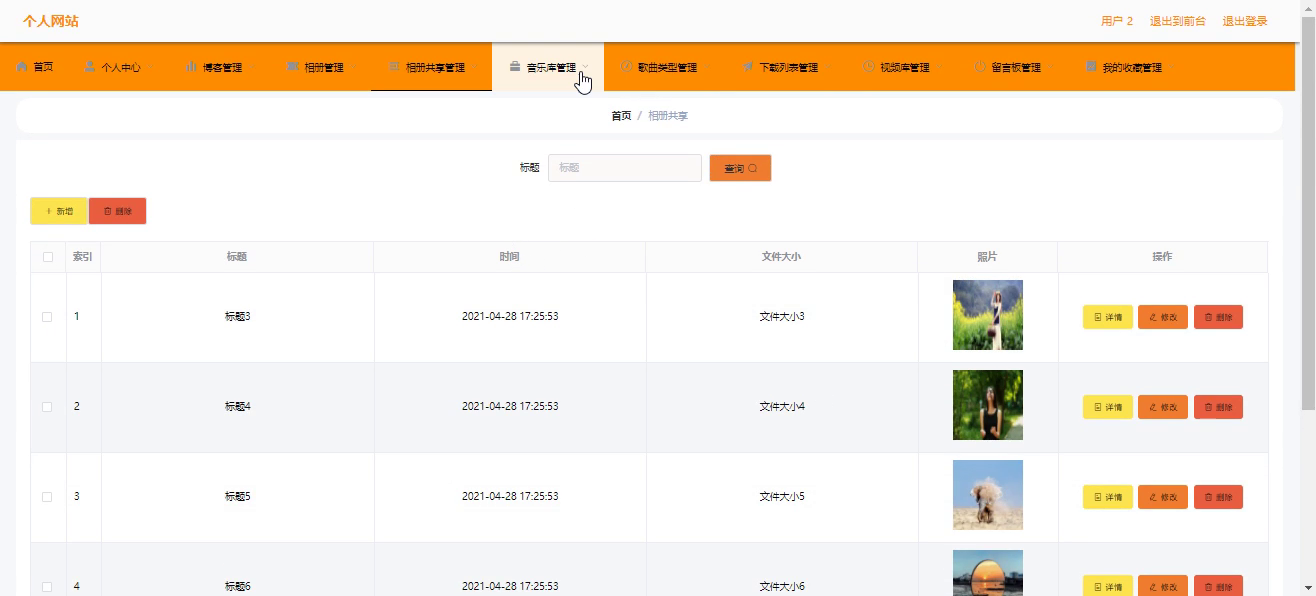Click the title cell 标题4
Screen dimensions: 1316x596
tap(237, 407)
